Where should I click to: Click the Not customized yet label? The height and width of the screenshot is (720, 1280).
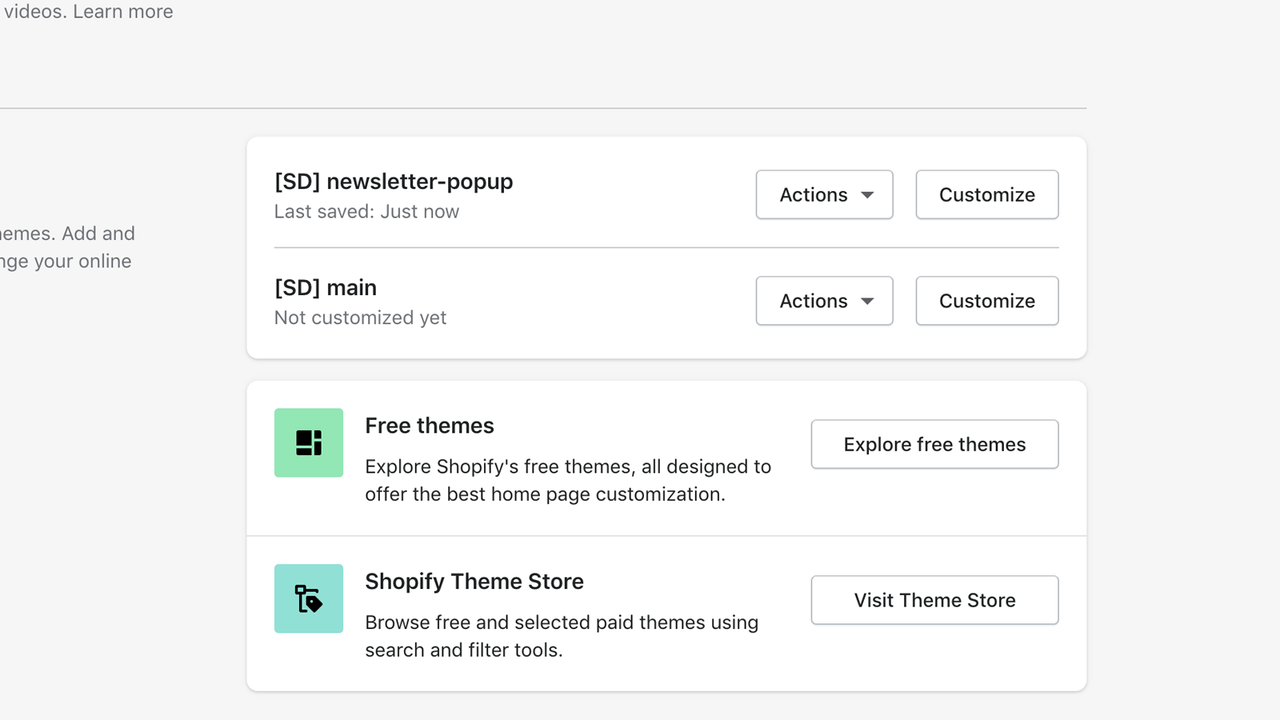coord(360,317)
